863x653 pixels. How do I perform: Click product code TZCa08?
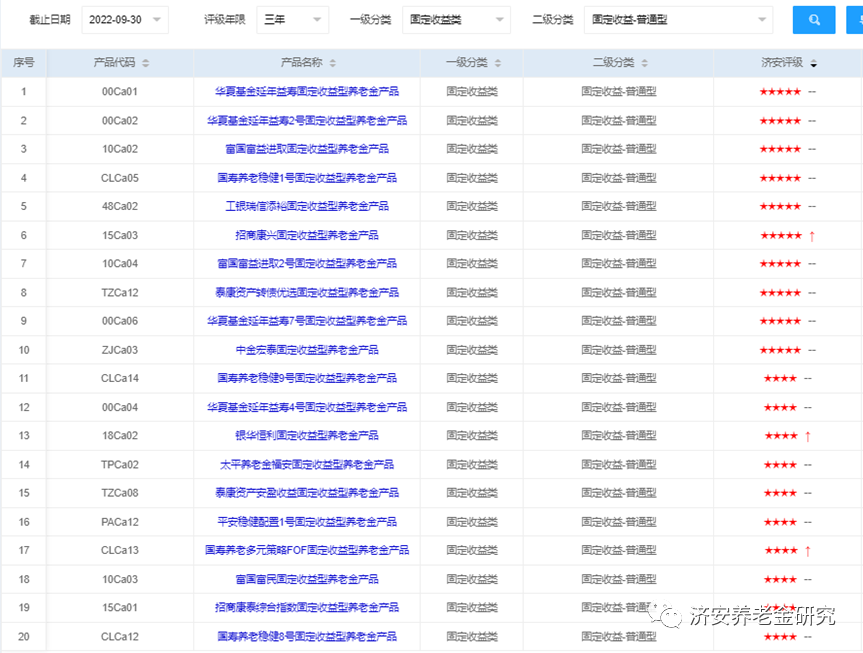pyautogui.click(x=119, y=492)
